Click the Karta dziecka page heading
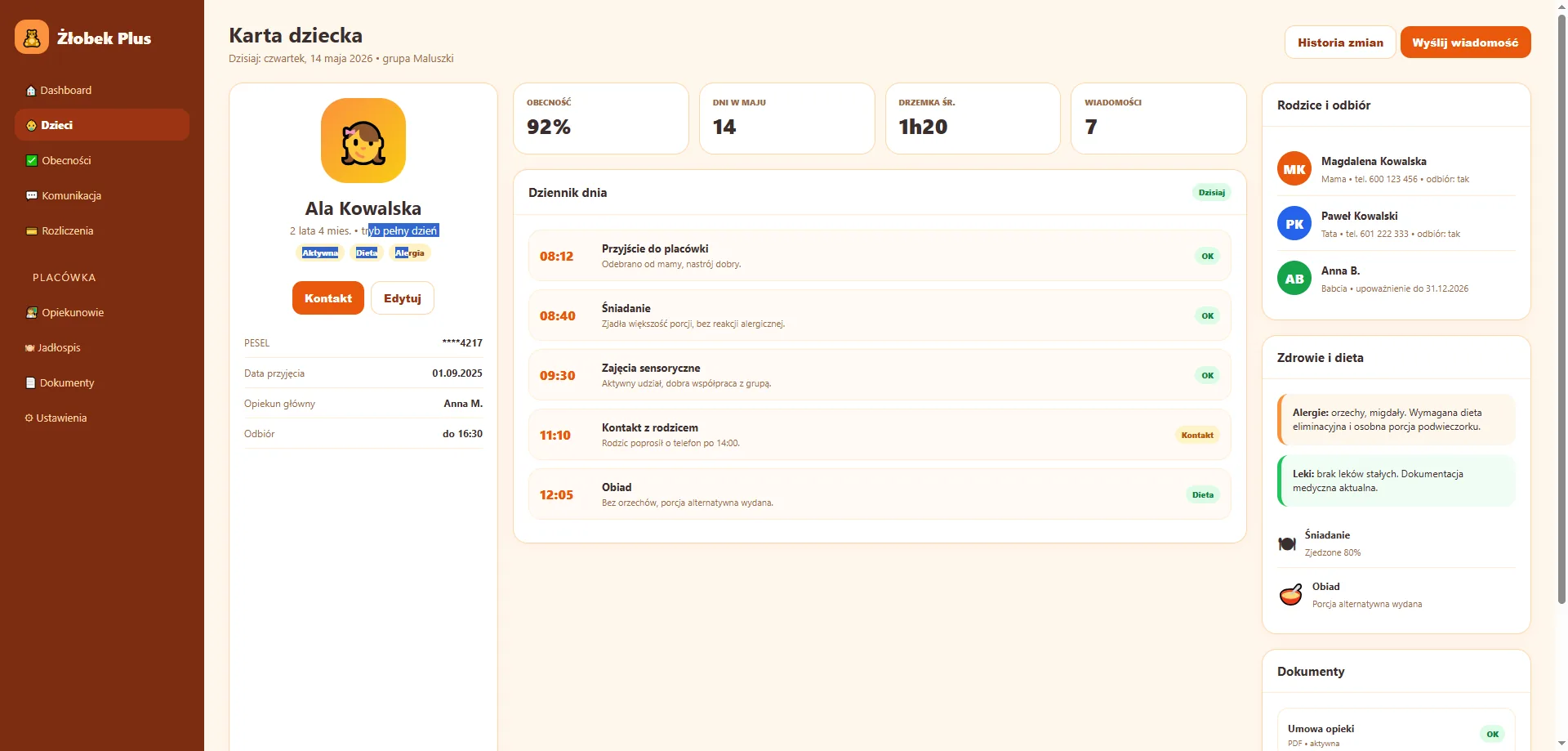1568x751 pixels. [x=296, y=35]
